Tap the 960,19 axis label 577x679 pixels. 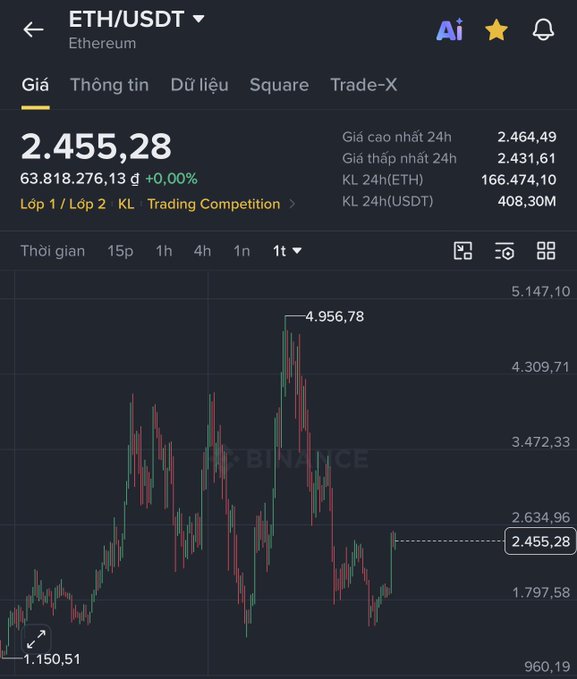tap(547, 666)
